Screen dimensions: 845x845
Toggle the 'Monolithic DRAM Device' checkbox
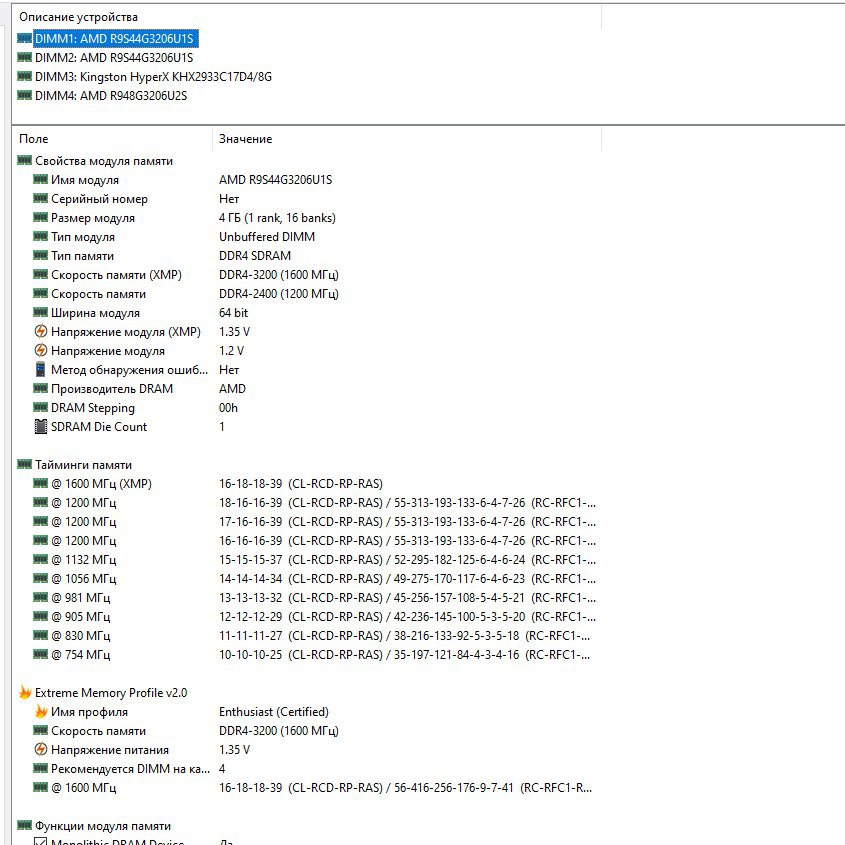tap(40, 841)
